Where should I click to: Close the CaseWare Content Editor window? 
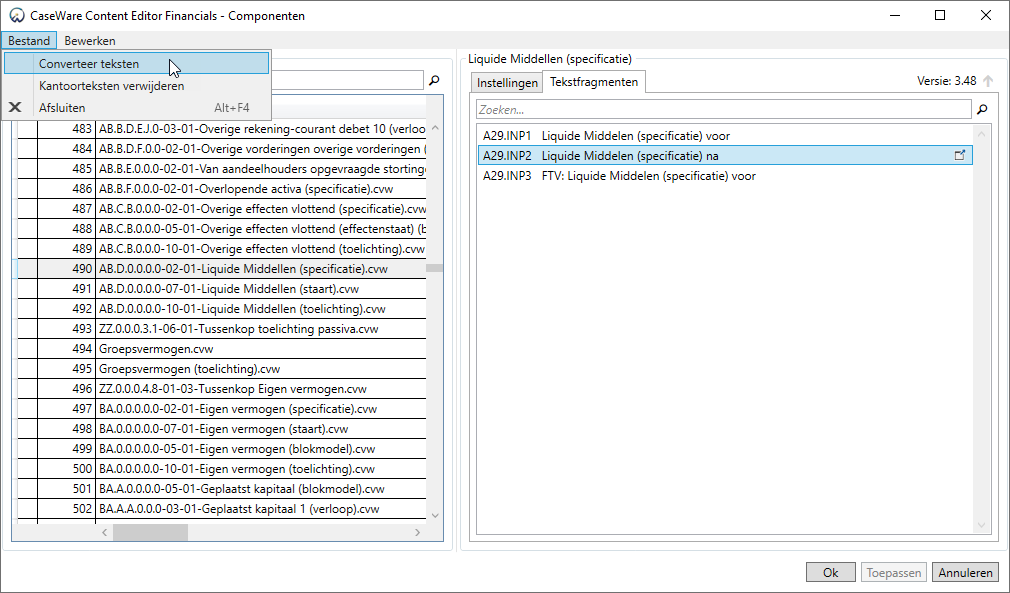tap(986, 15)
